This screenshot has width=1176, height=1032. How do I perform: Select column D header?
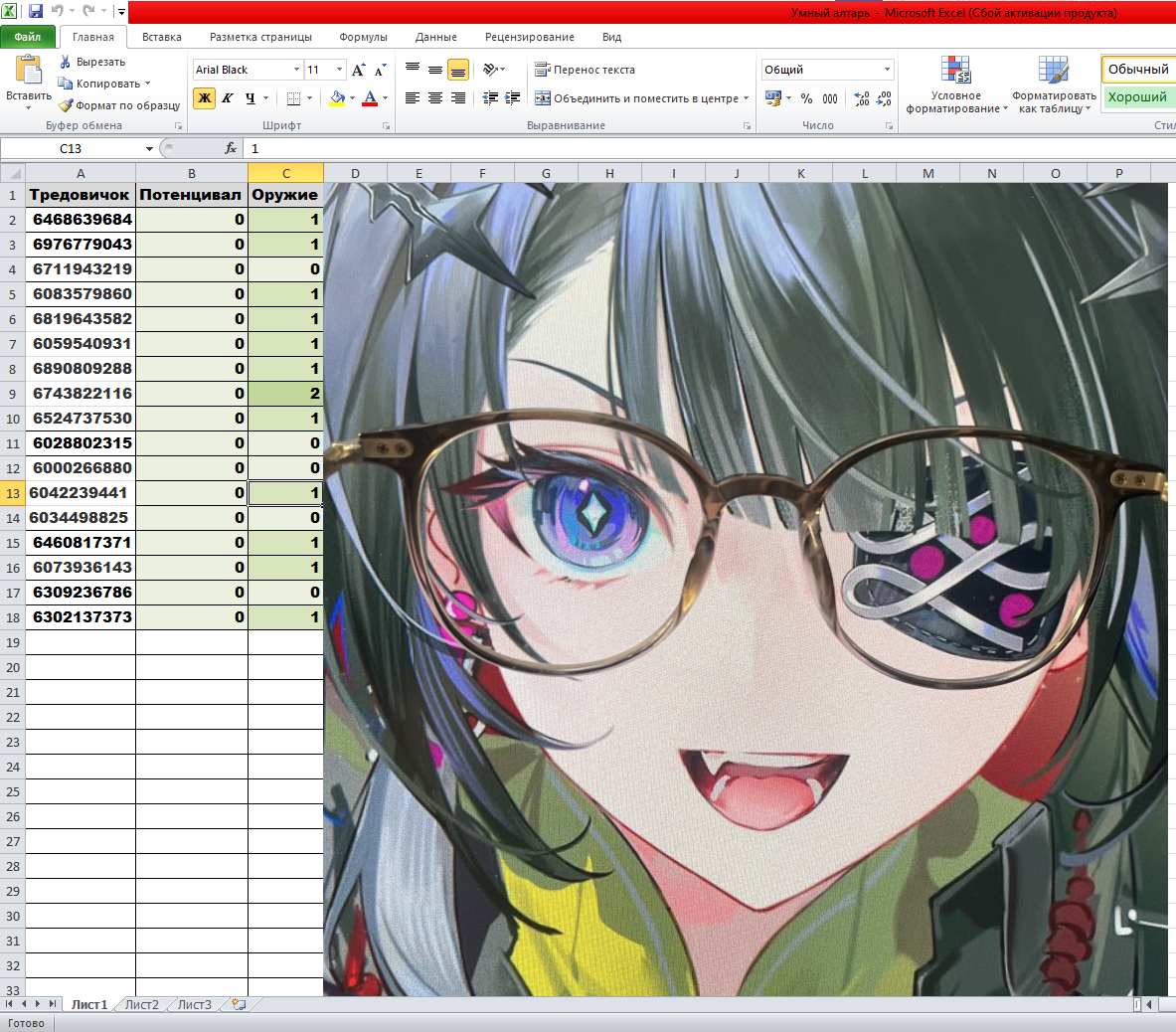355,173
